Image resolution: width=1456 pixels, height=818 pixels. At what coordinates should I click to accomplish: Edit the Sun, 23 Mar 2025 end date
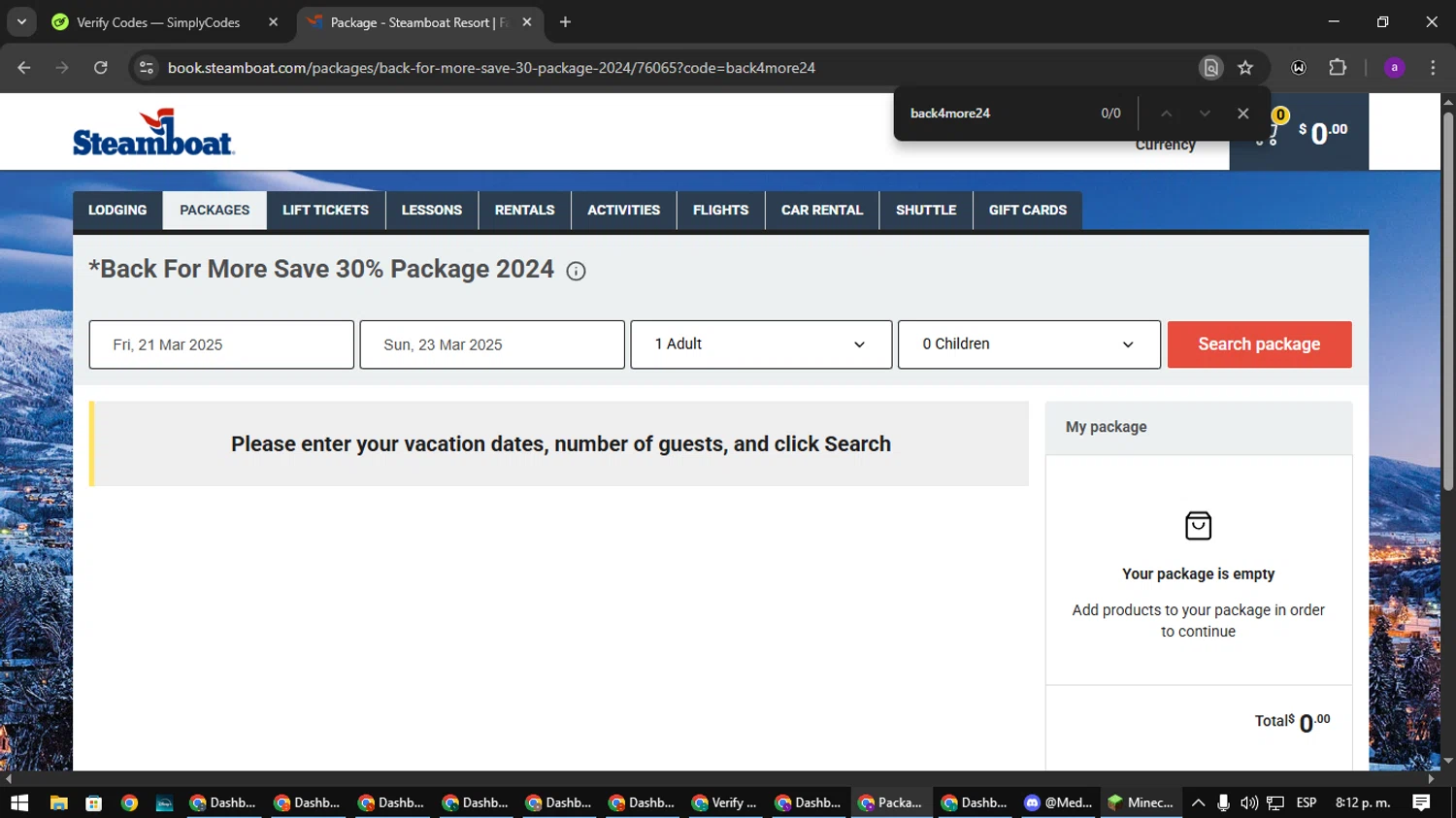(492, 344)
